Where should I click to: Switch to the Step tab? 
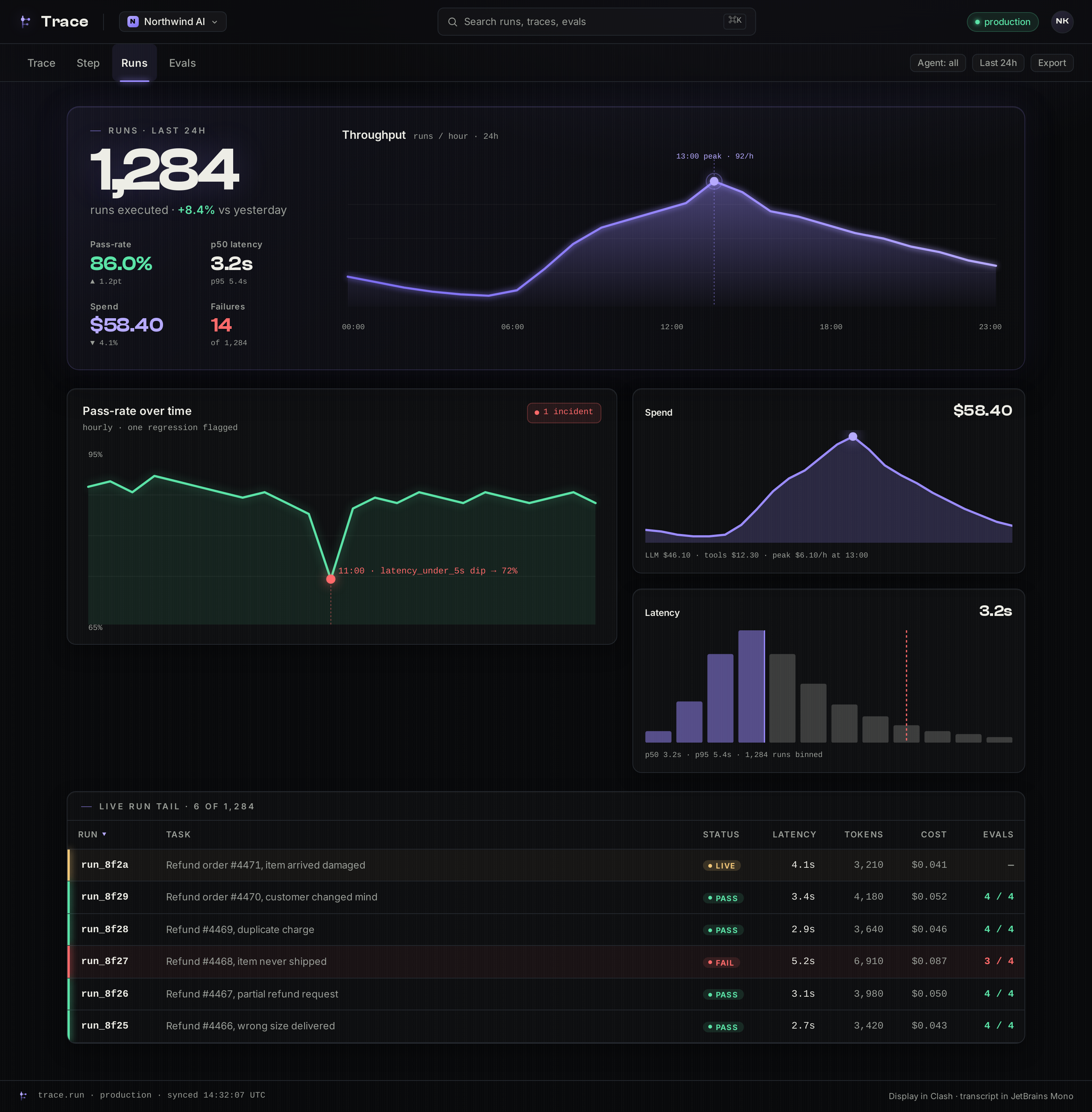[88, 63]
